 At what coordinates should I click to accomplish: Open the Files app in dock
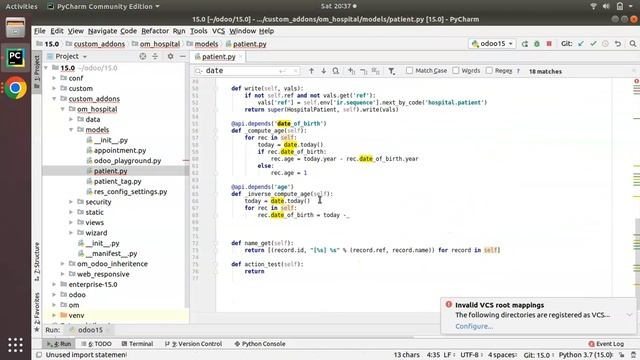click(16, 27)
